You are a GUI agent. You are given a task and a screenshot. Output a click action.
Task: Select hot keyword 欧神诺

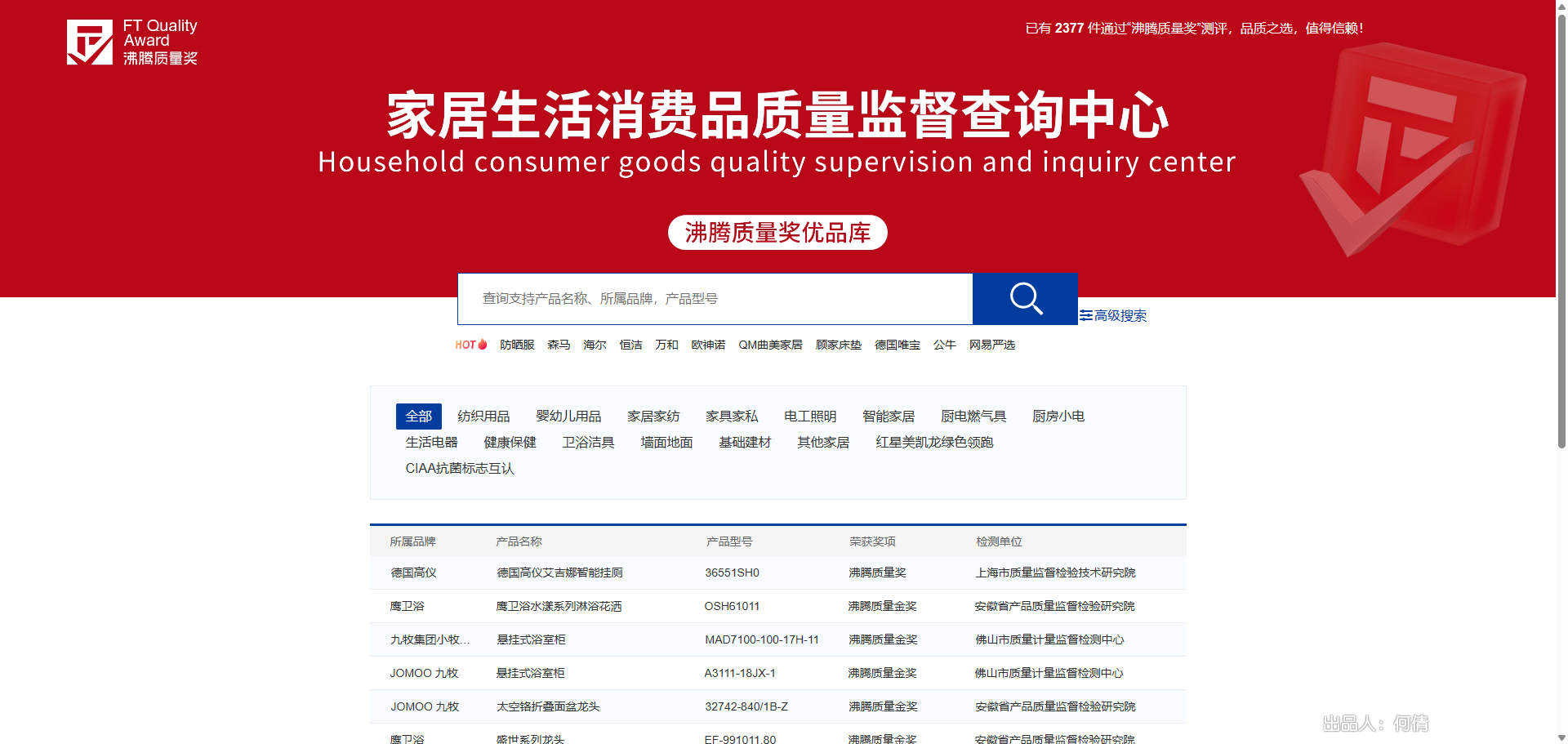[x=708, y=345]
